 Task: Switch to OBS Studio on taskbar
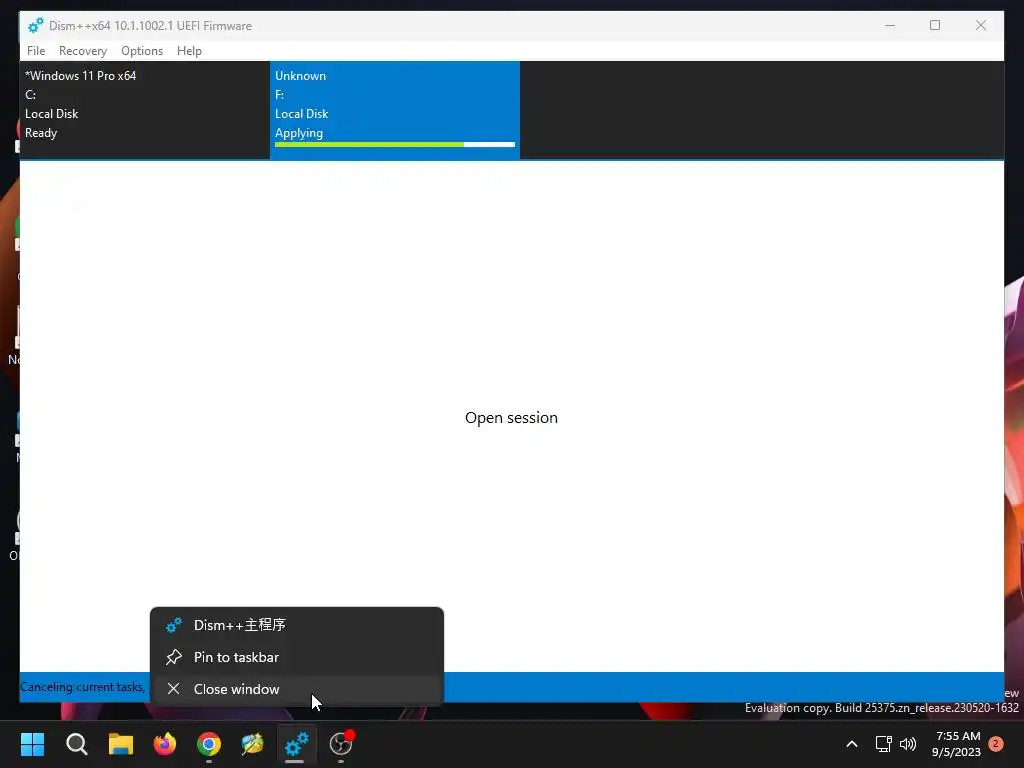tap(340, 744)
